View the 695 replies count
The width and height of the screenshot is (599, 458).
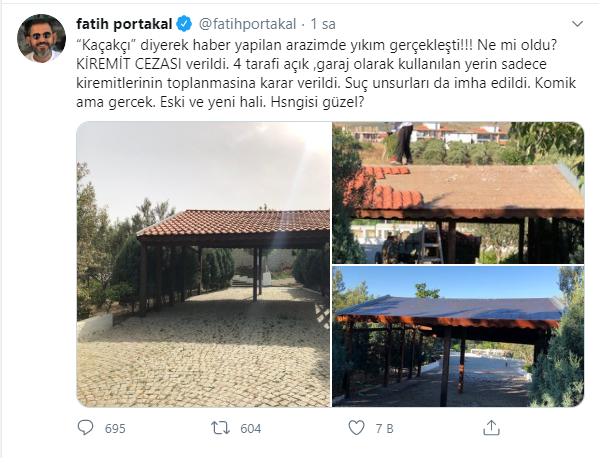tap(115, 429)
